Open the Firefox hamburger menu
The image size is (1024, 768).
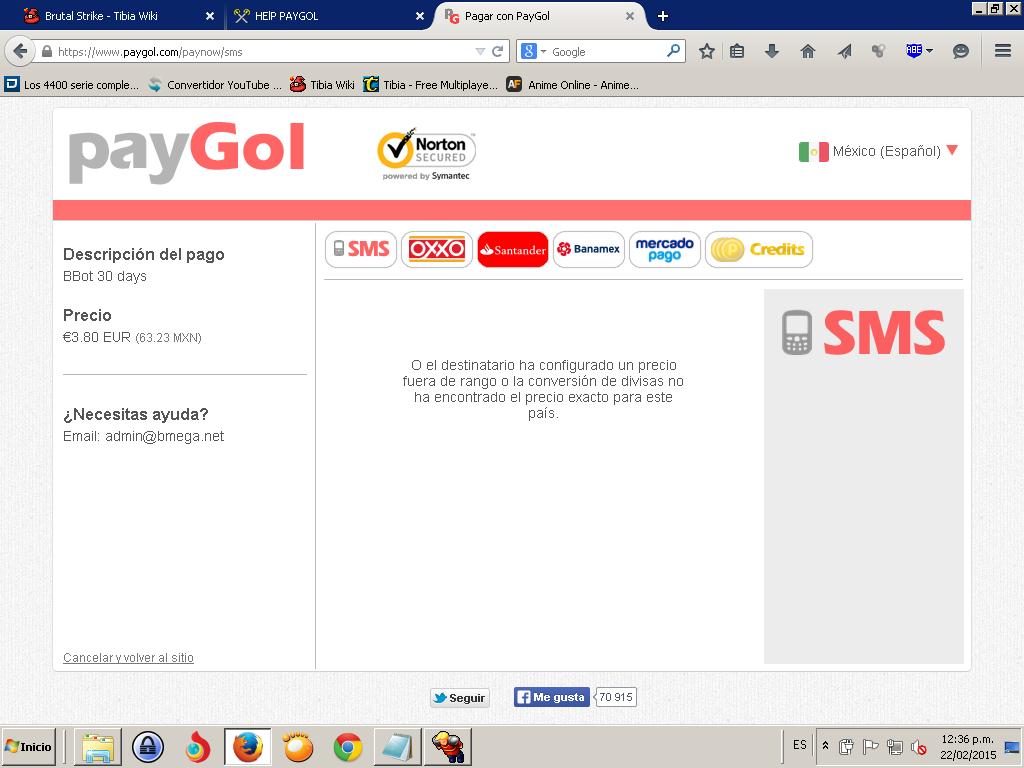point(1003,51)
